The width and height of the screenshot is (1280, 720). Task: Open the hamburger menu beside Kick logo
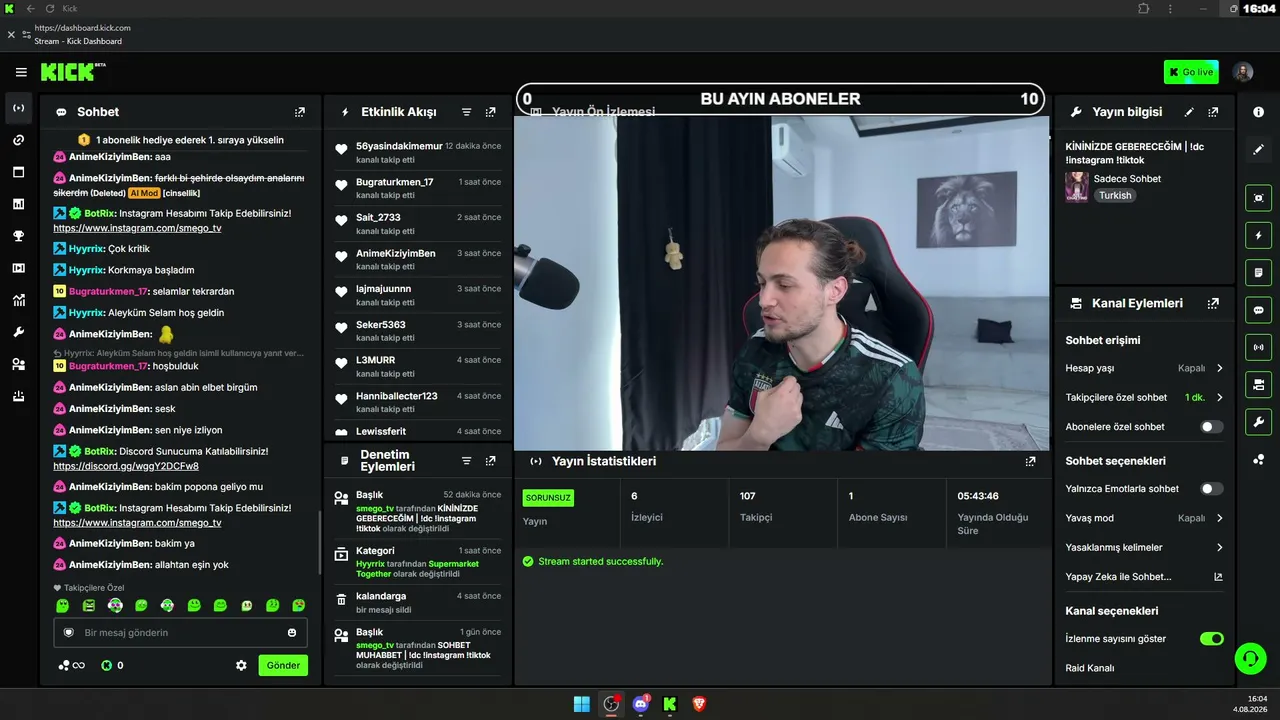(21, 72)
